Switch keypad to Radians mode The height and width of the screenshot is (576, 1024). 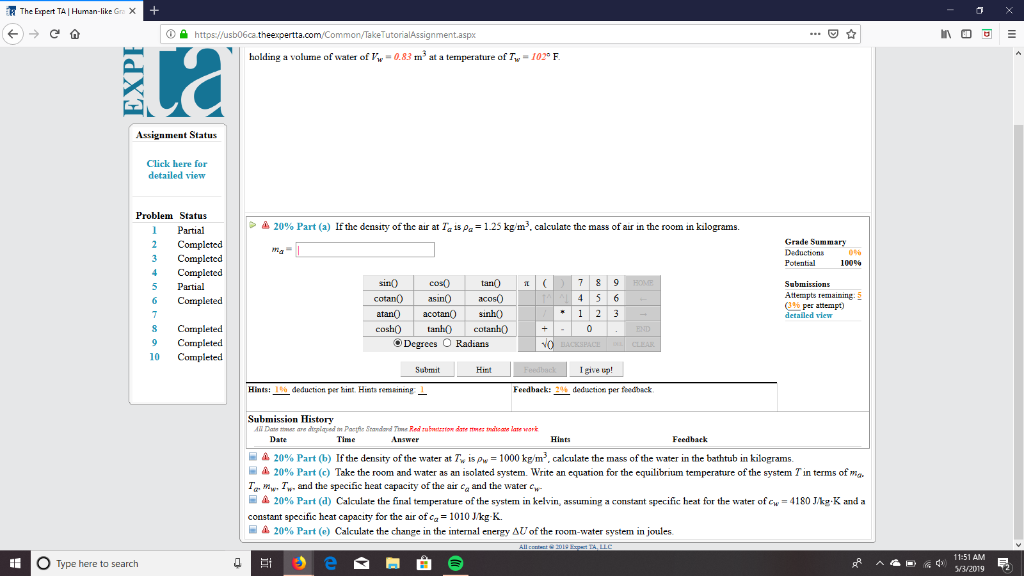448,343
